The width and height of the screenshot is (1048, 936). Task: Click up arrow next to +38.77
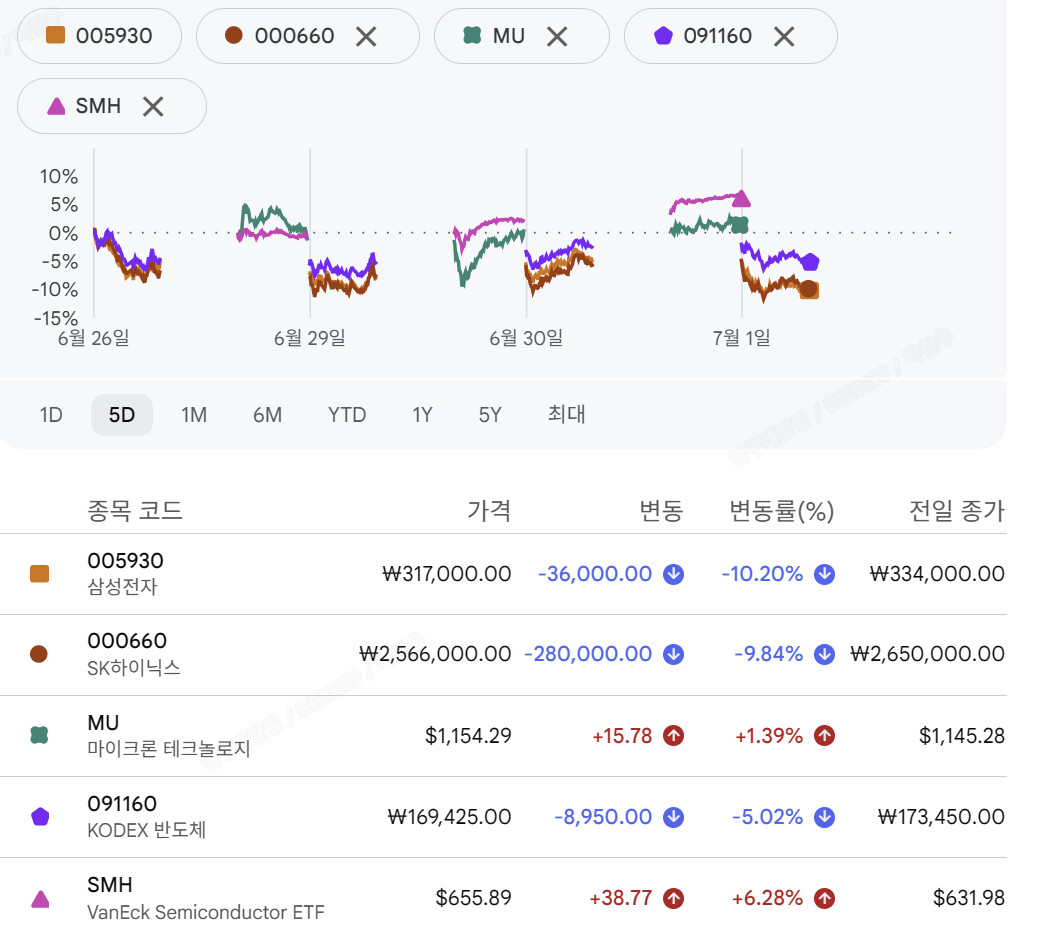click(673, 898)
